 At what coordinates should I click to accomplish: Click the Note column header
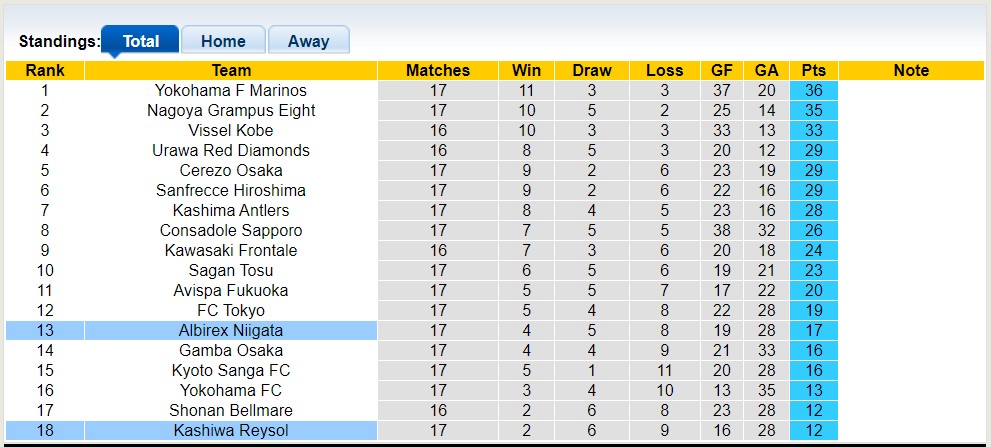pos(911,70)
